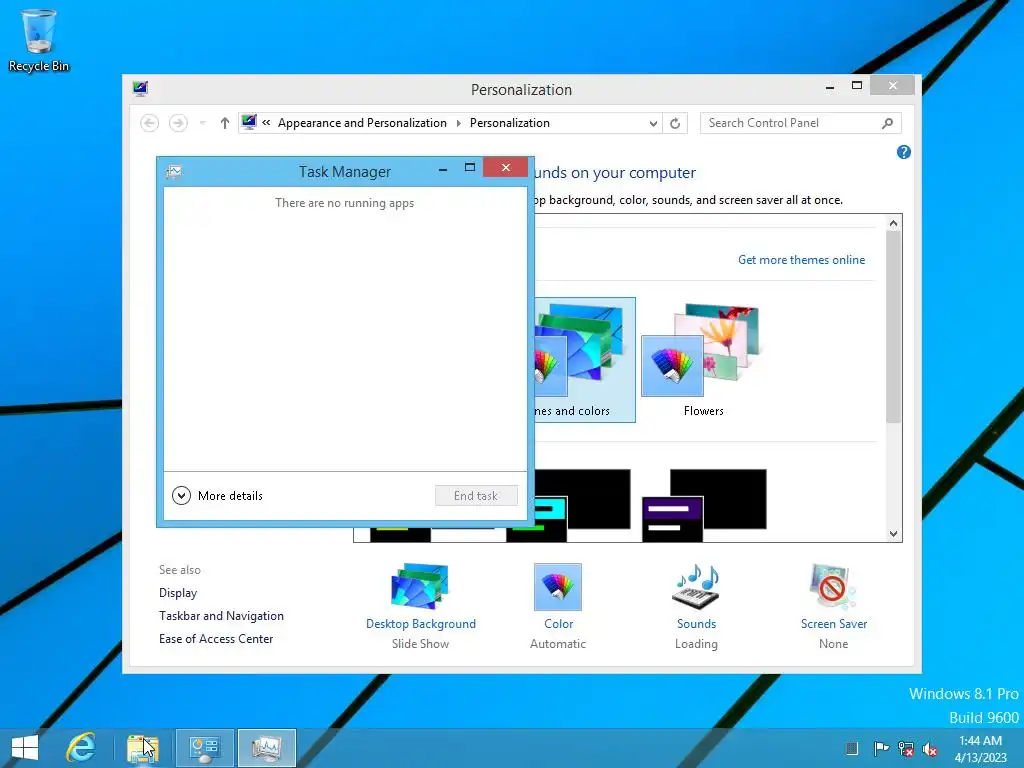Open Get more themes online link
The height and width of the screenshot is (768, 1024).
[801, 260]
